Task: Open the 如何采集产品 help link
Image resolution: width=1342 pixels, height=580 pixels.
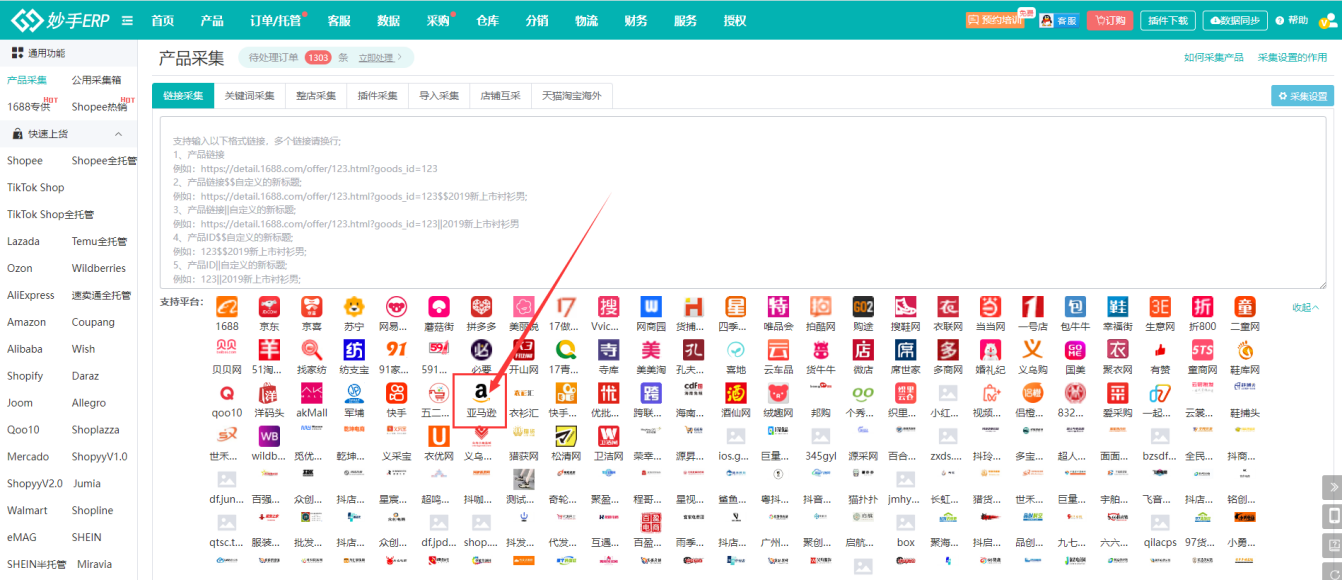Action: coord(1213,58)
